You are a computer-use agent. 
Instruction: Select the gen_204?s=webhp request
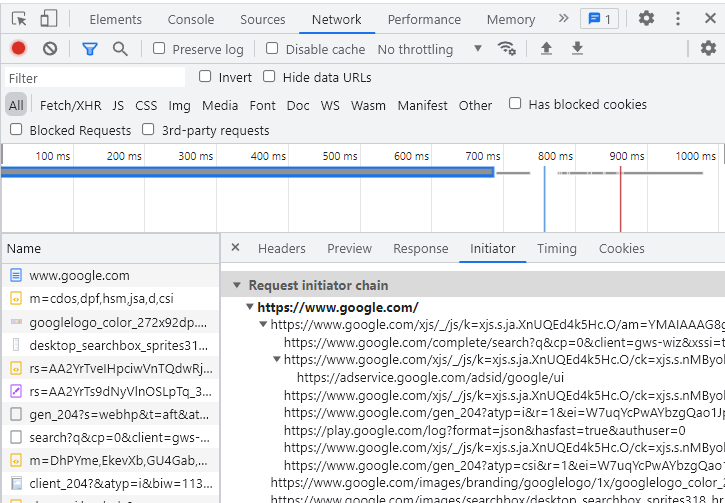click(111, 414)
